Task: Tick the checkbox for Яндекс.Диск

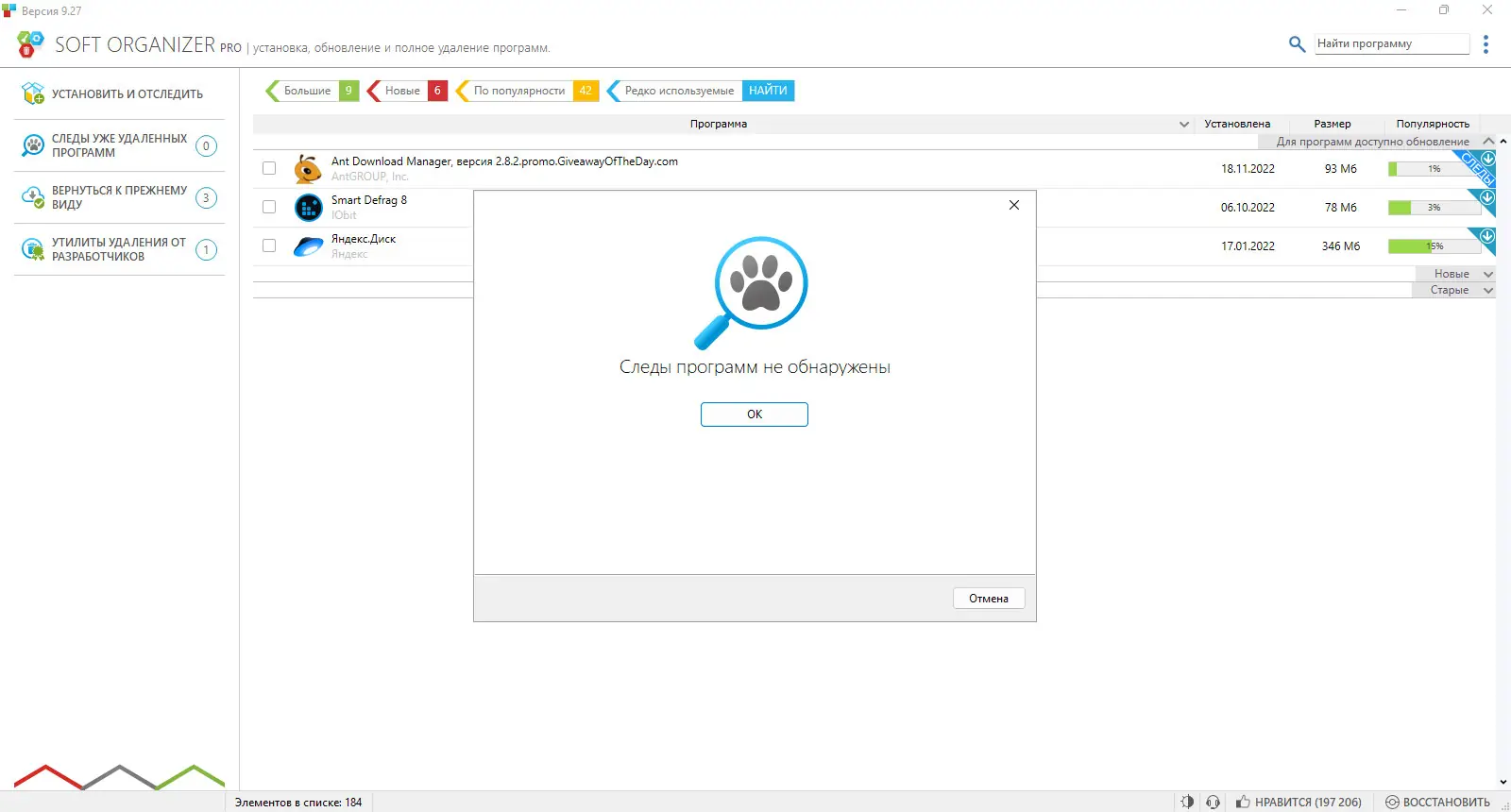Action: click(269, 245)
